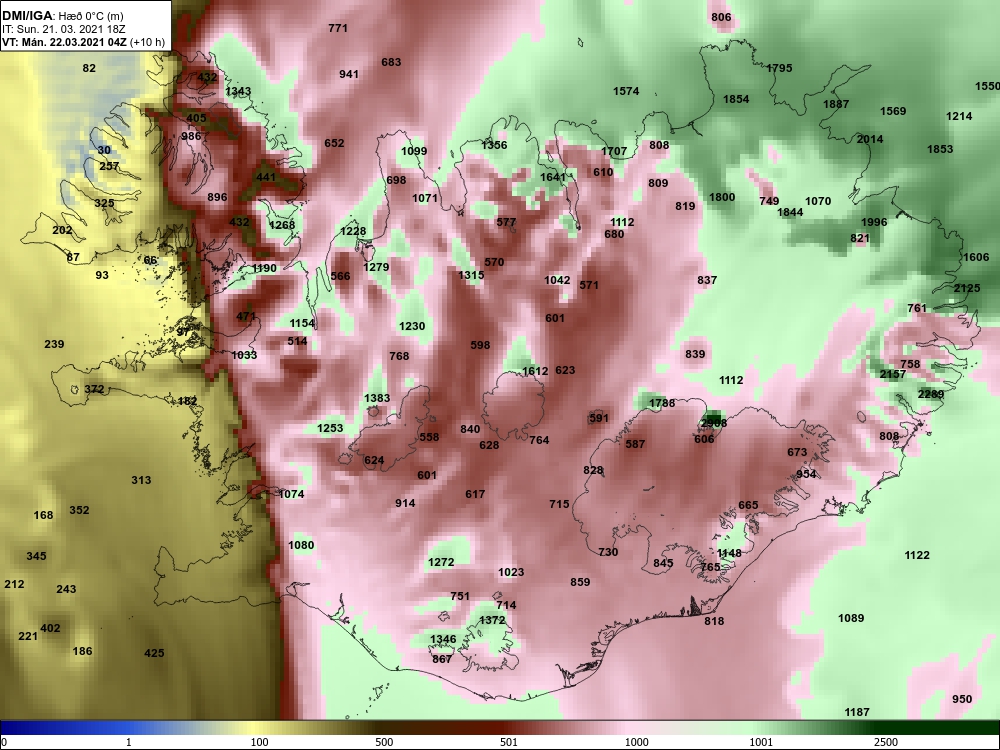Click the map value '1641' in the north

(x=553, y=177)
